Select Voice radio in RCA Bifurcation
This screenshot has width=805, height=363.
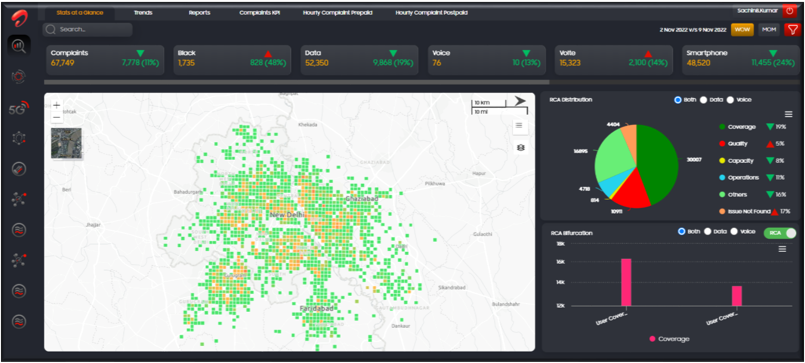click(x=734, y=232)
